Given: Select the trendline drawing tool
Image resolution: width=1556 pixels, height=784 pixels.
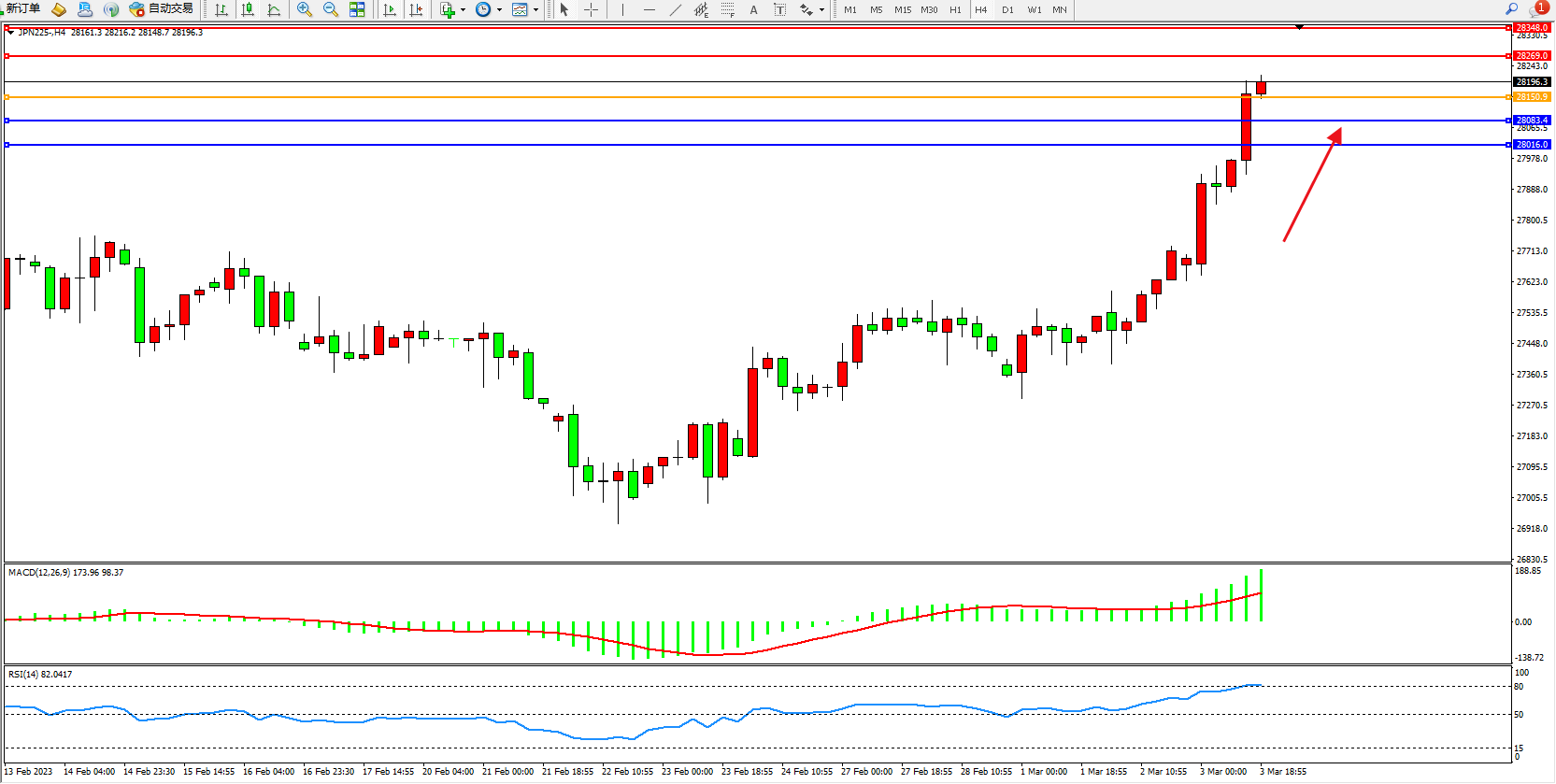Looking at the screenshot, I should (676, 9).
